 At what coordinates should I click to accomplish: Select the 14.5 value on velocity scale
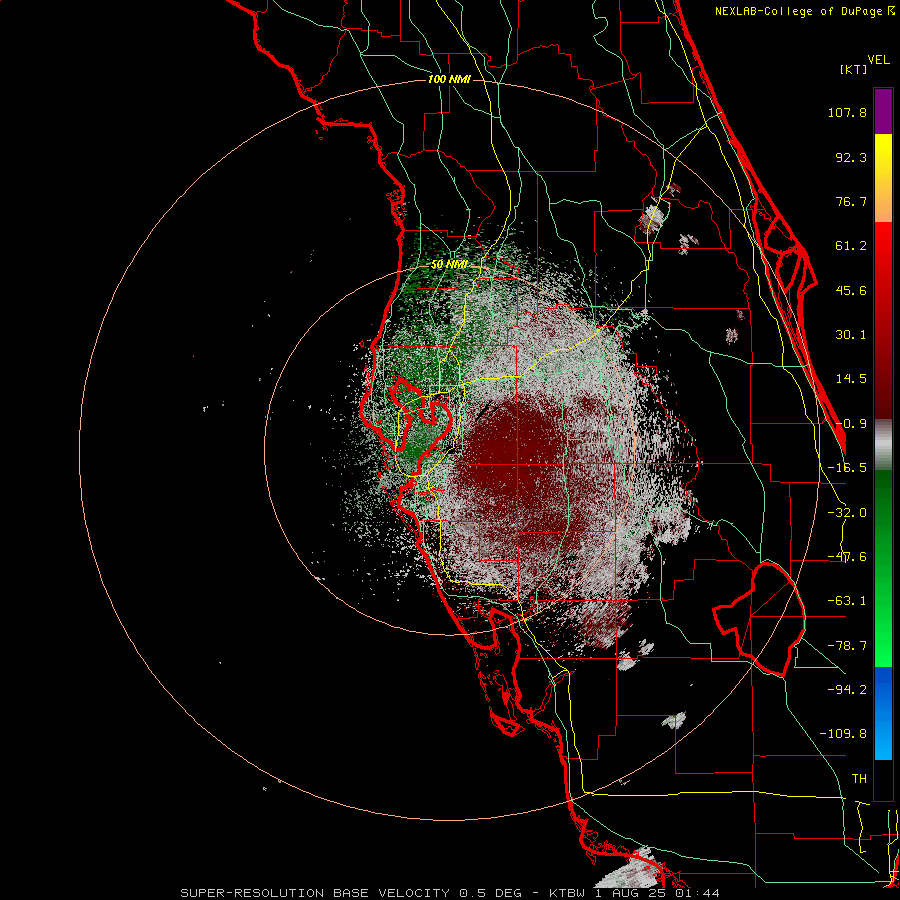coord(851,379)
